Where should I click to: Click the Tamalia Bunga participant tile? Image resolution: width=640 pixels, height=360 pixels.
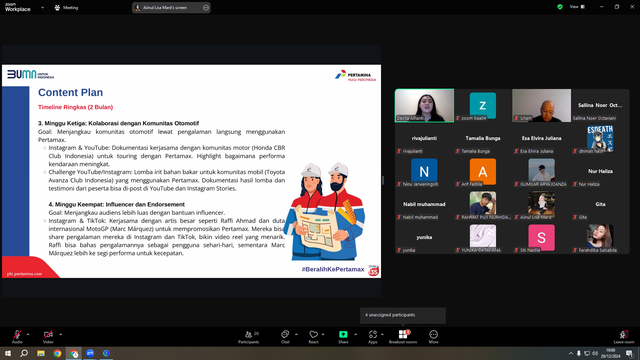483,138
